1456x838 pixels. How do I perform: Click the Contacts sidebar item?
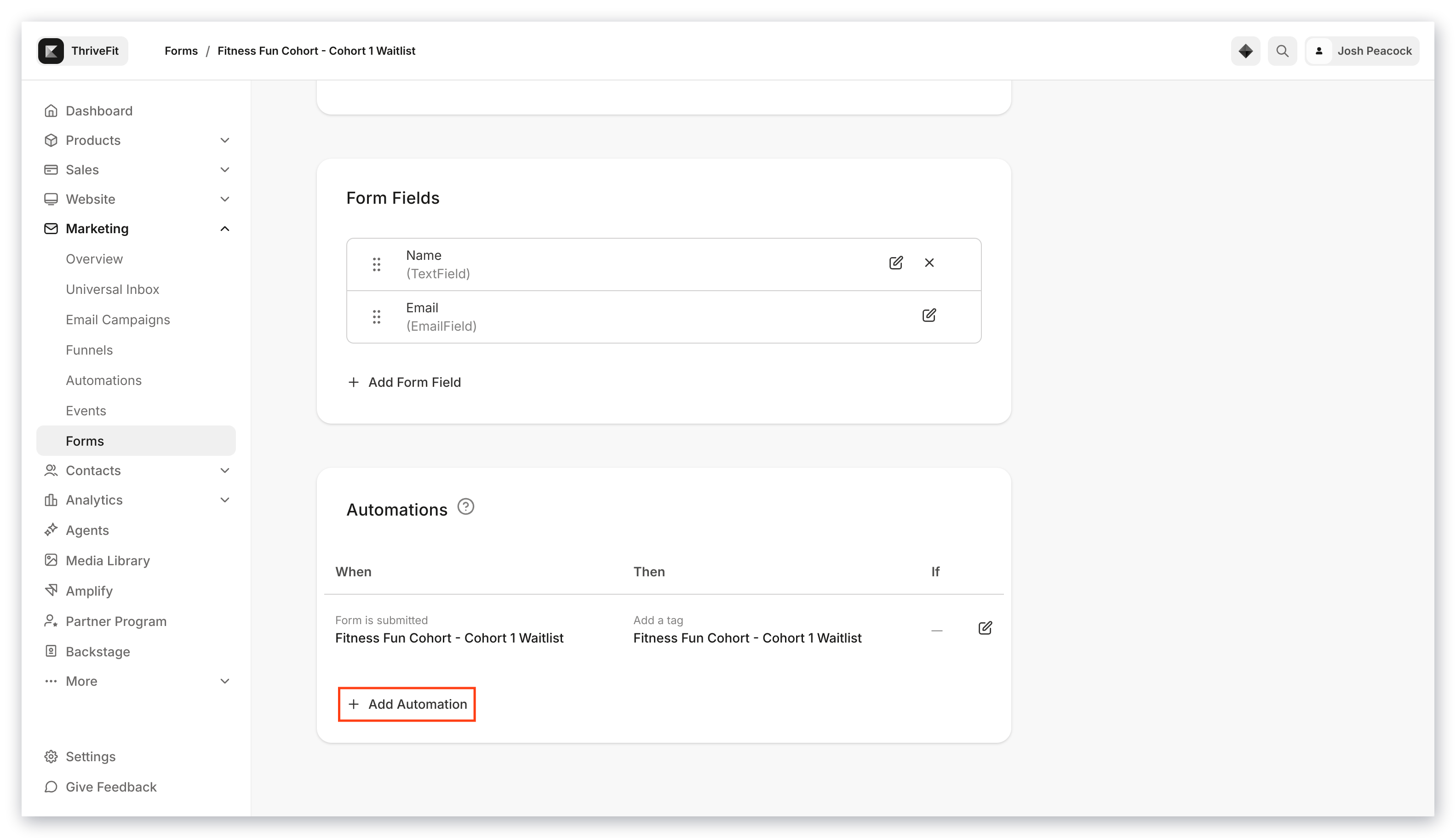(92, 470)
